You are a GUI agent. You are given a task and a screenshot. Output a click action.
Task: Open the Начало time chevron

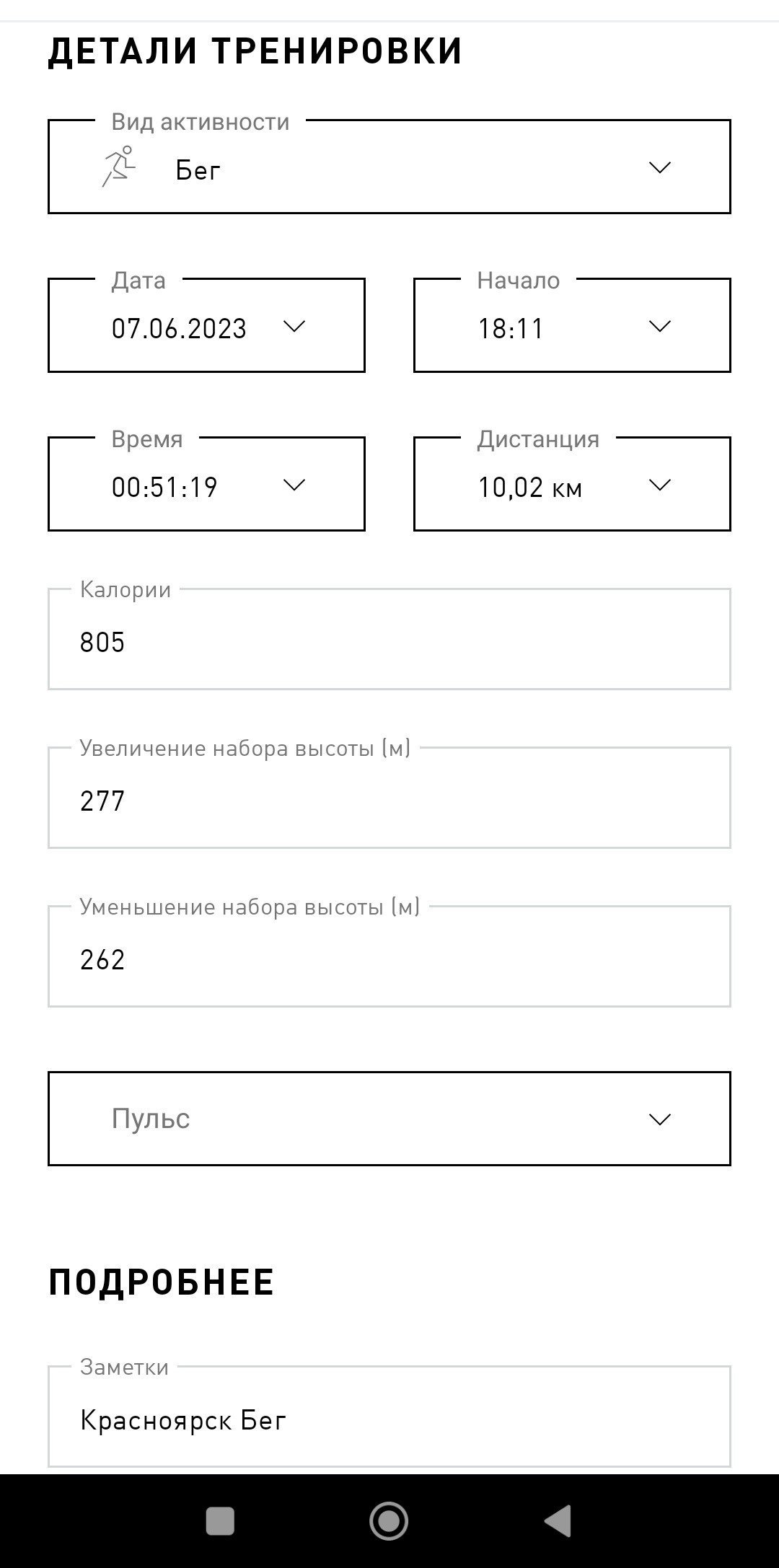(660, 326)
